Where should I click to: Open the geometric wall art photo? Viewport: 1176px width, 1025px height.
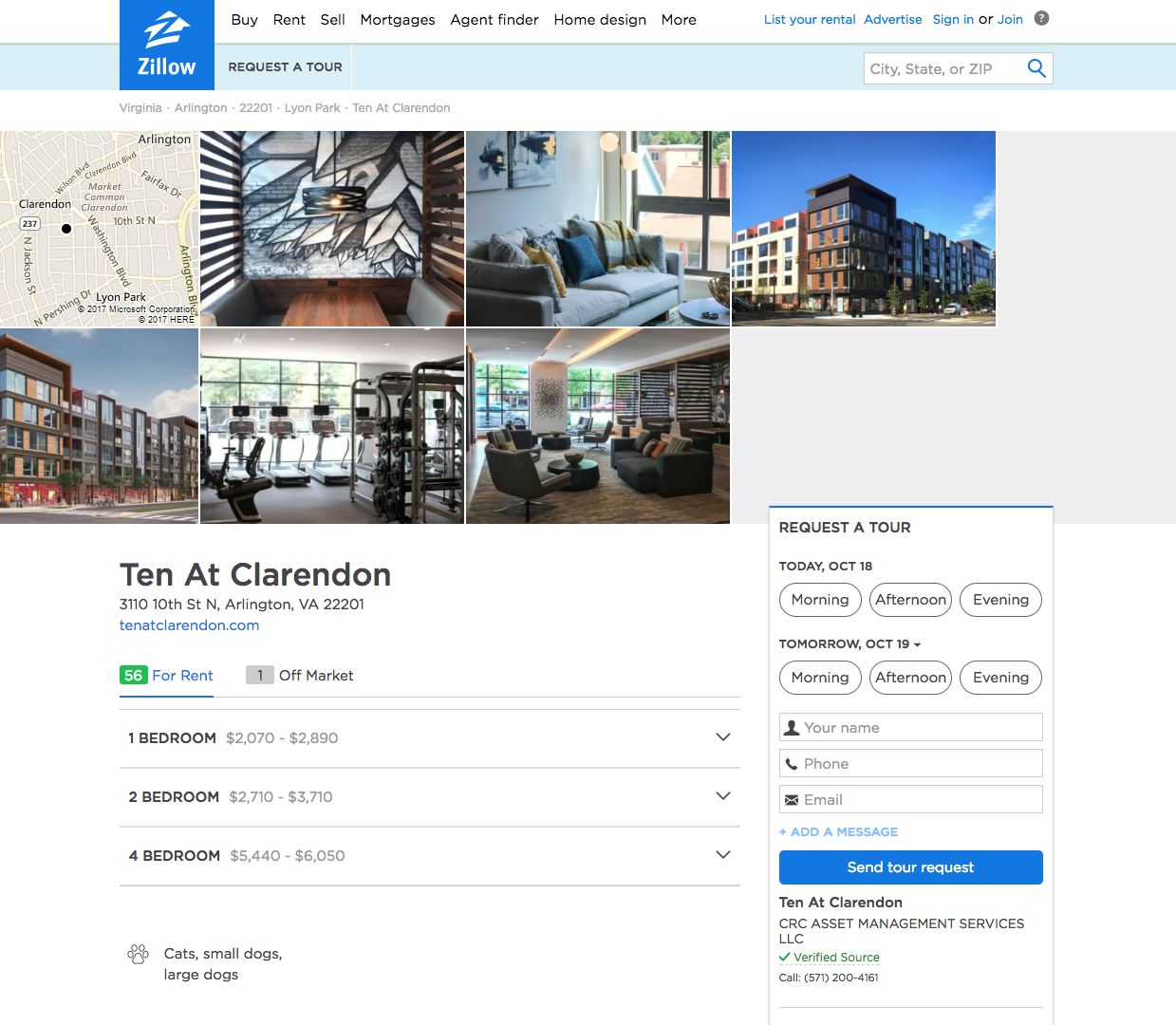coord(332,229)
